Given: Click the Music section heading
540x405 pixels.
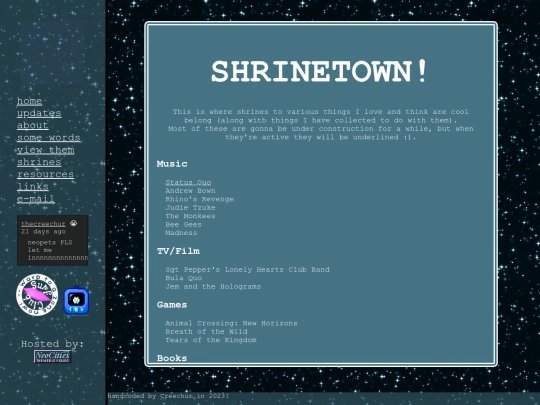Looking at the screenshot, I should tap(172, 164).
